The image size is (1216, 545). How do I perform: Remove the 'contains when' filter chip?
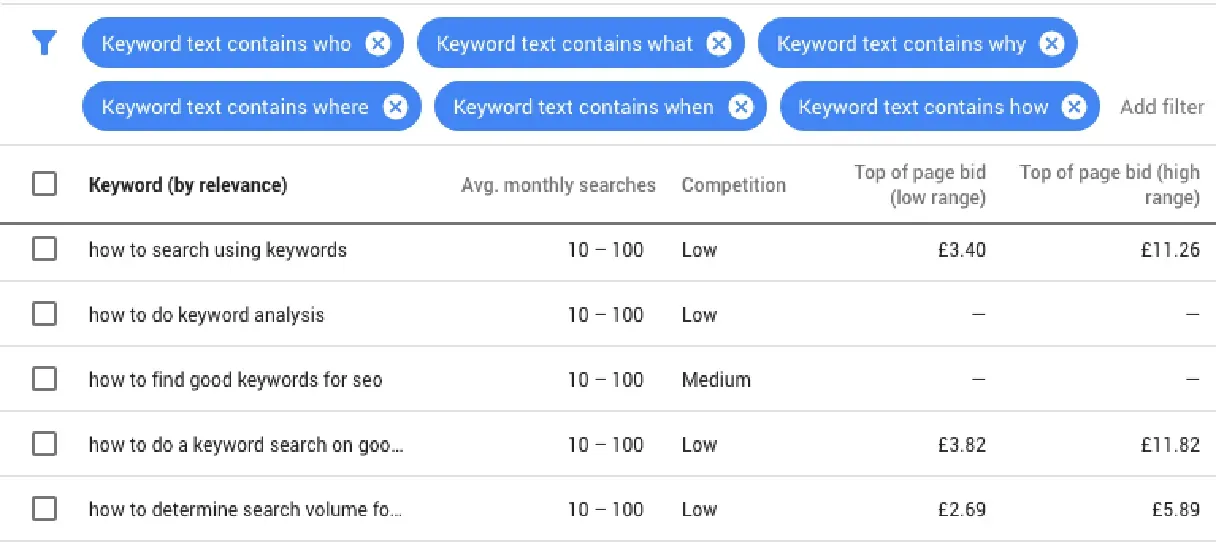pos(740,107)
